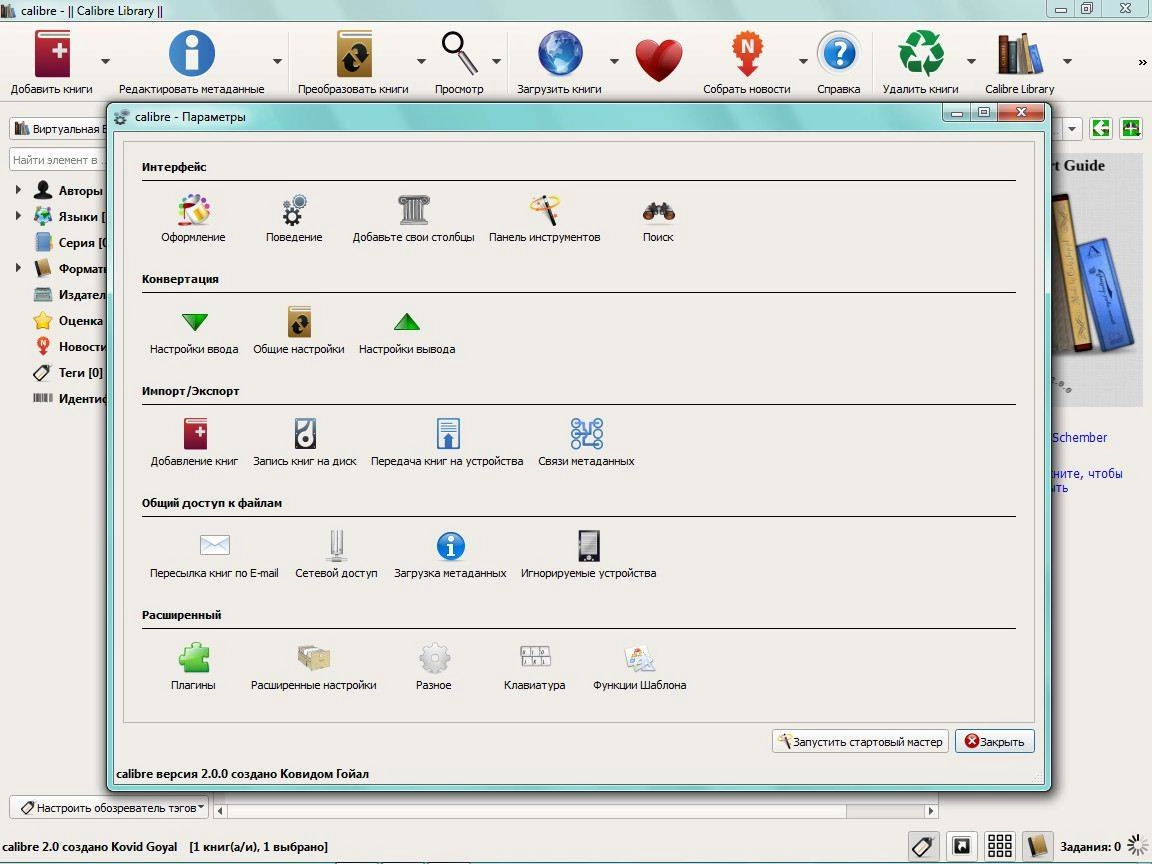This screenshot has width=1152, height=864.
Task: Open Поиск settings with binoculars icon
Action: click(658, 218)
